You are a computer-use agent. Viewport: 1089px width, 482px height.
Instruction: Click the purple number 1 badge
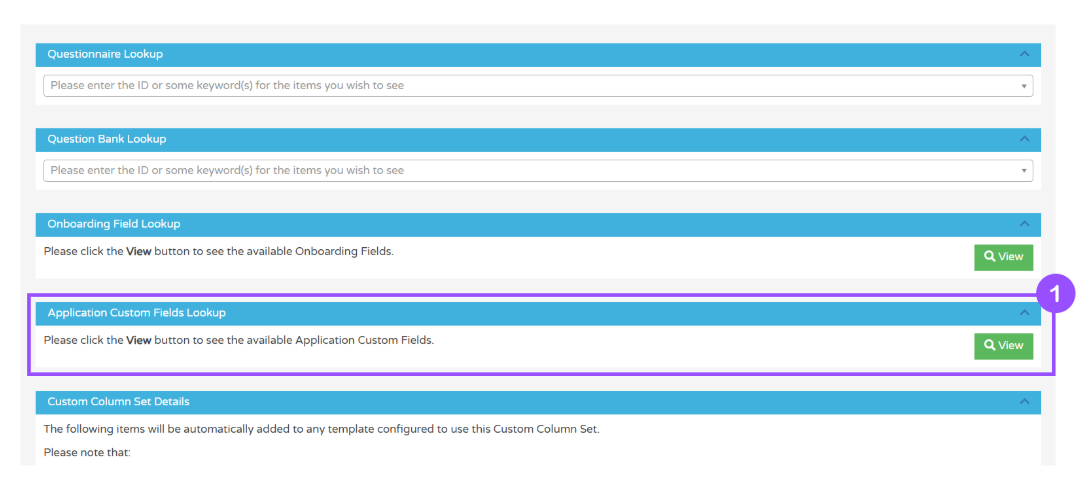(1055, 294)
